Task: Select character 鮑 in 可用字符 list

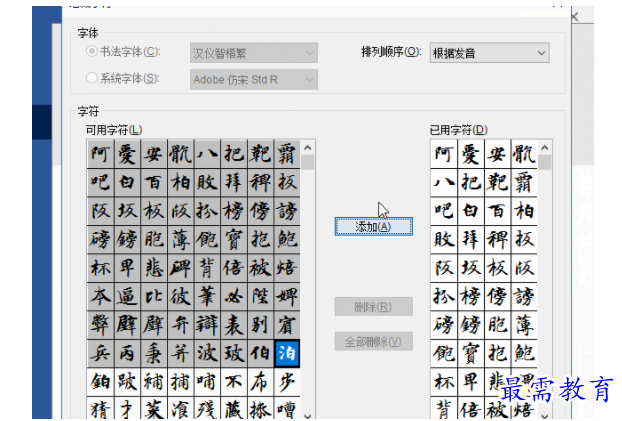Action: tap(287, 239)
